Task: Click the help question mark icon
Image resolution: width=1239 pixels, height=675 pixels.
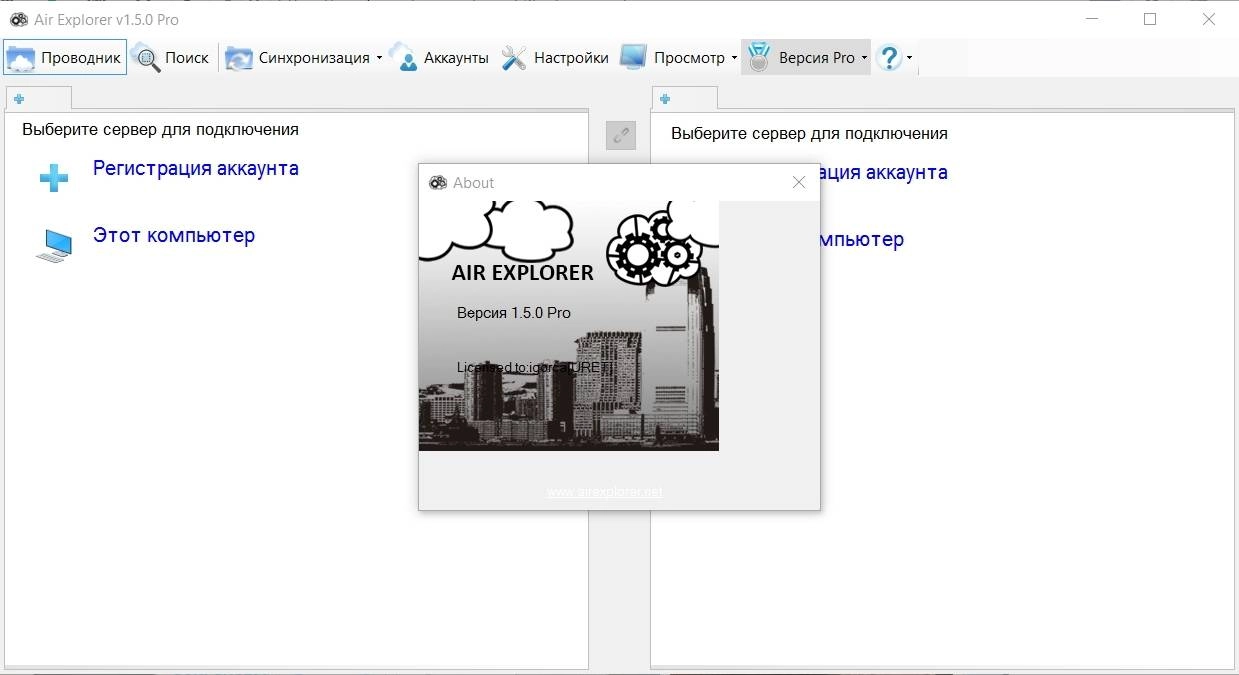Action: (888, 58)
